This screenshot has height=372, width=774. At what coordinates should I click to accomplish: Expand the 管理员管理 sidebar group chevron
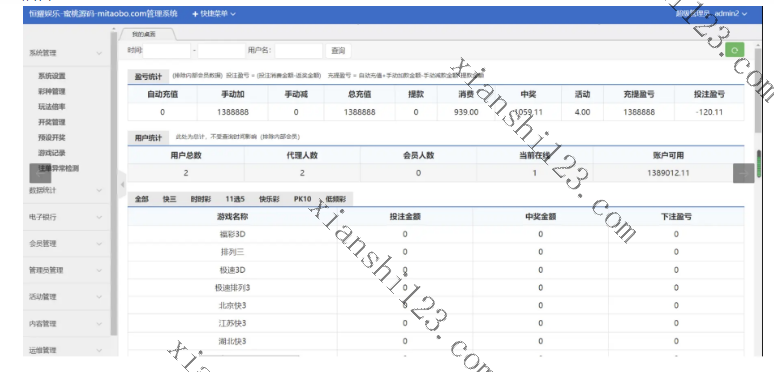[99, 270]
